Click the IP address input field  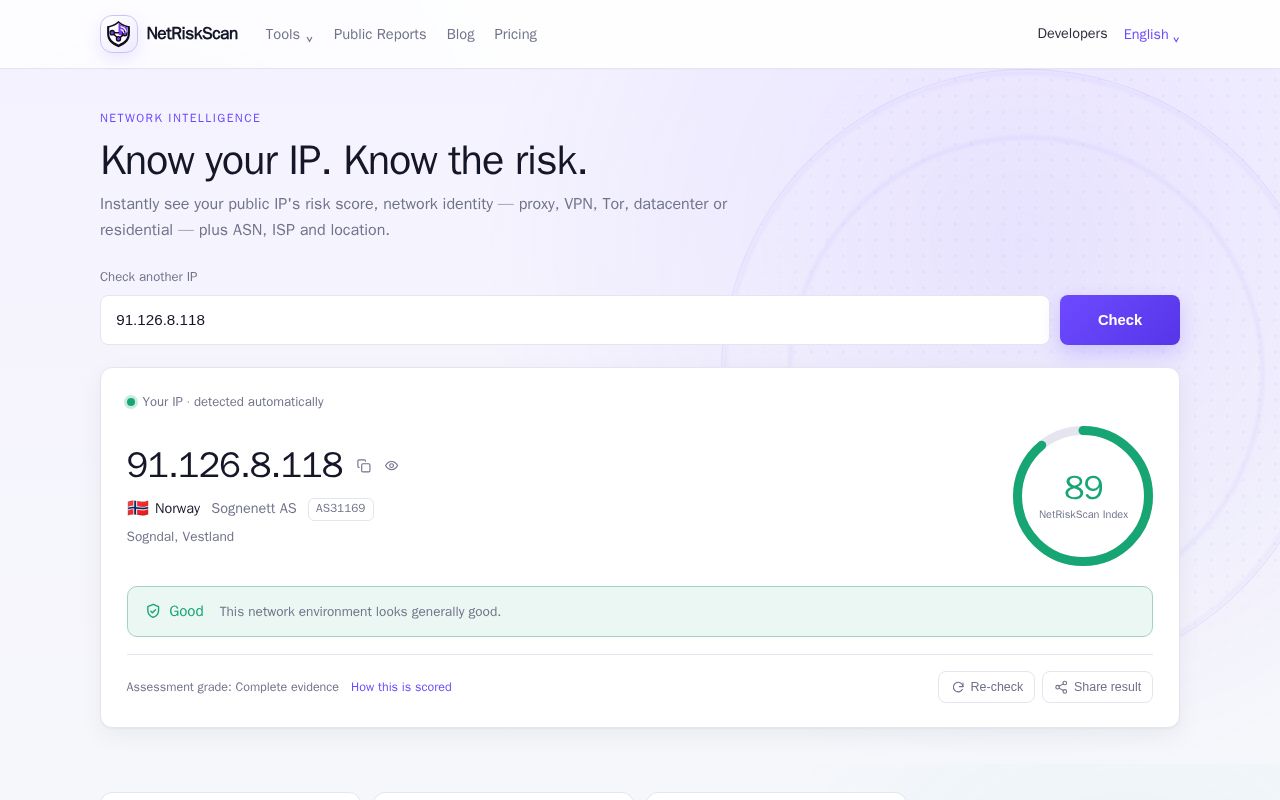[575, 320]
